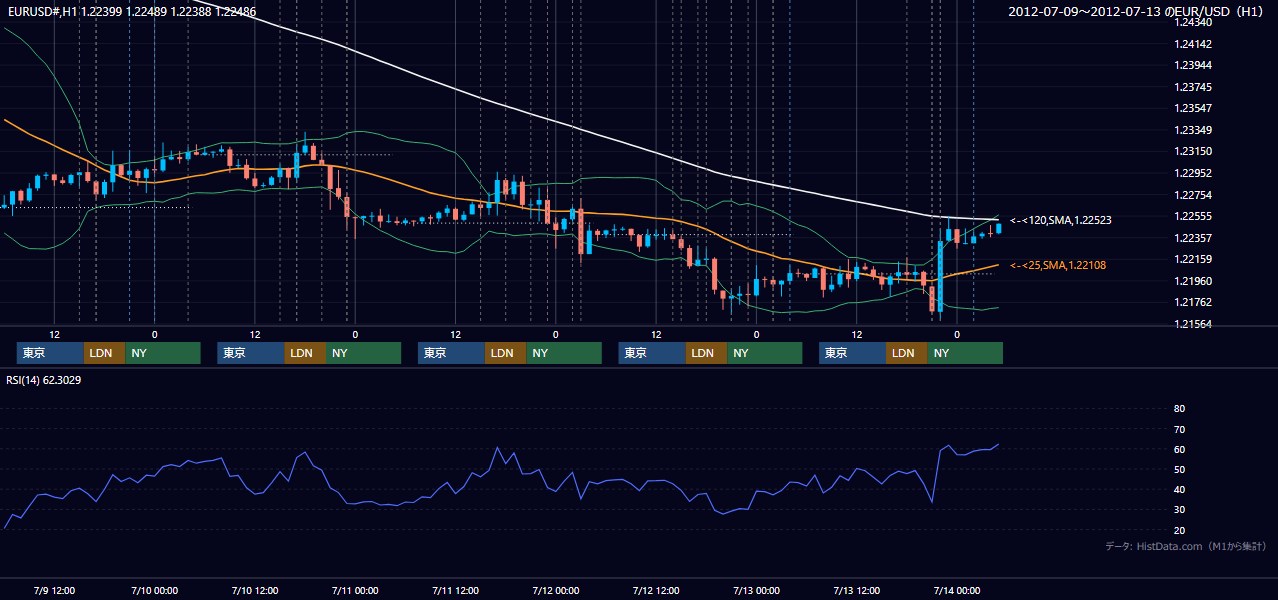Click RSI axis level 20
Screen dimensions: 1278x600
[1179, 530]
